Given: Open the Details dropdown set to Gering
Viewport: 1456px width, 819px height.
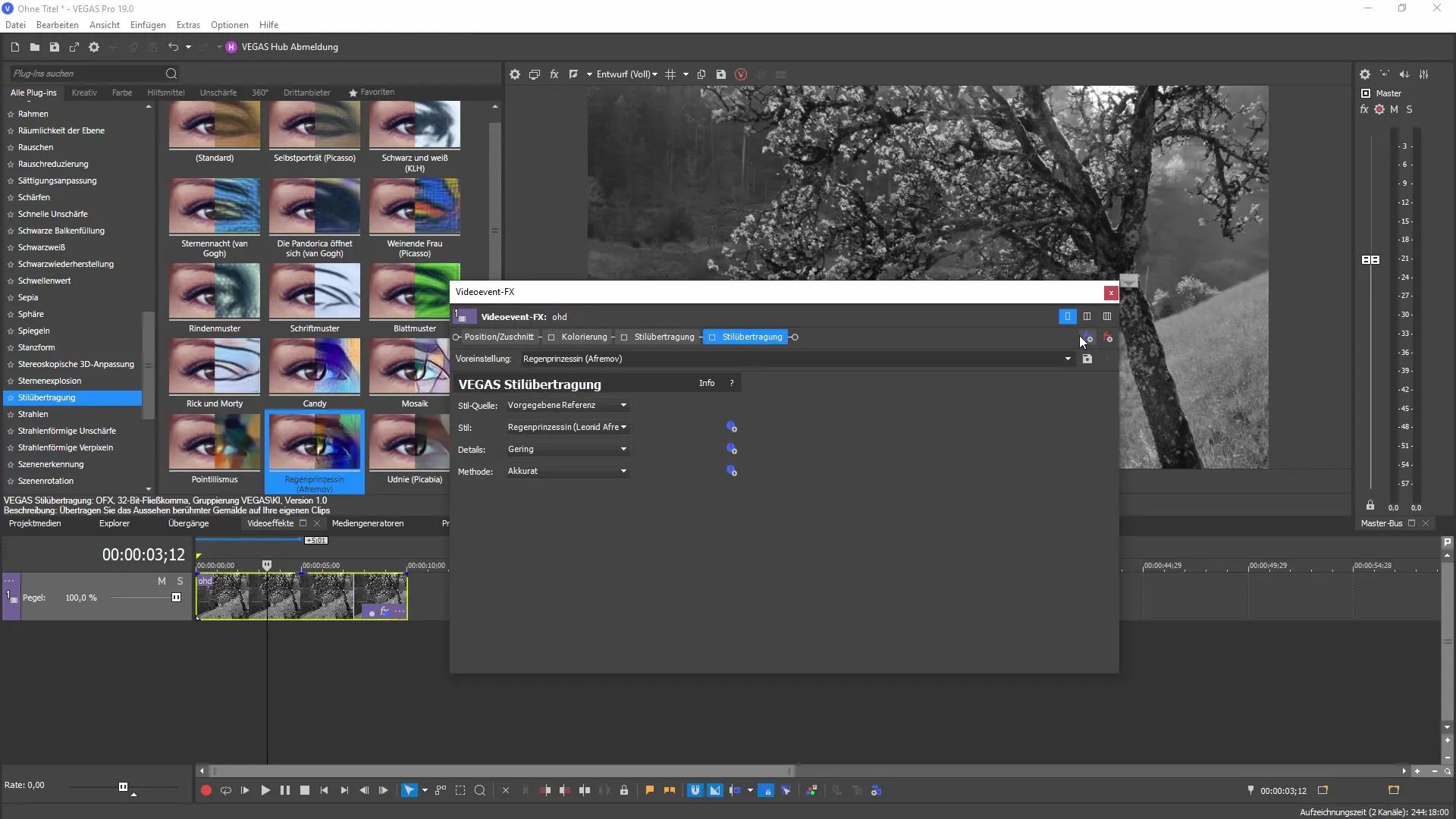Looking at the screenshot, I should (x=567, y=449).
